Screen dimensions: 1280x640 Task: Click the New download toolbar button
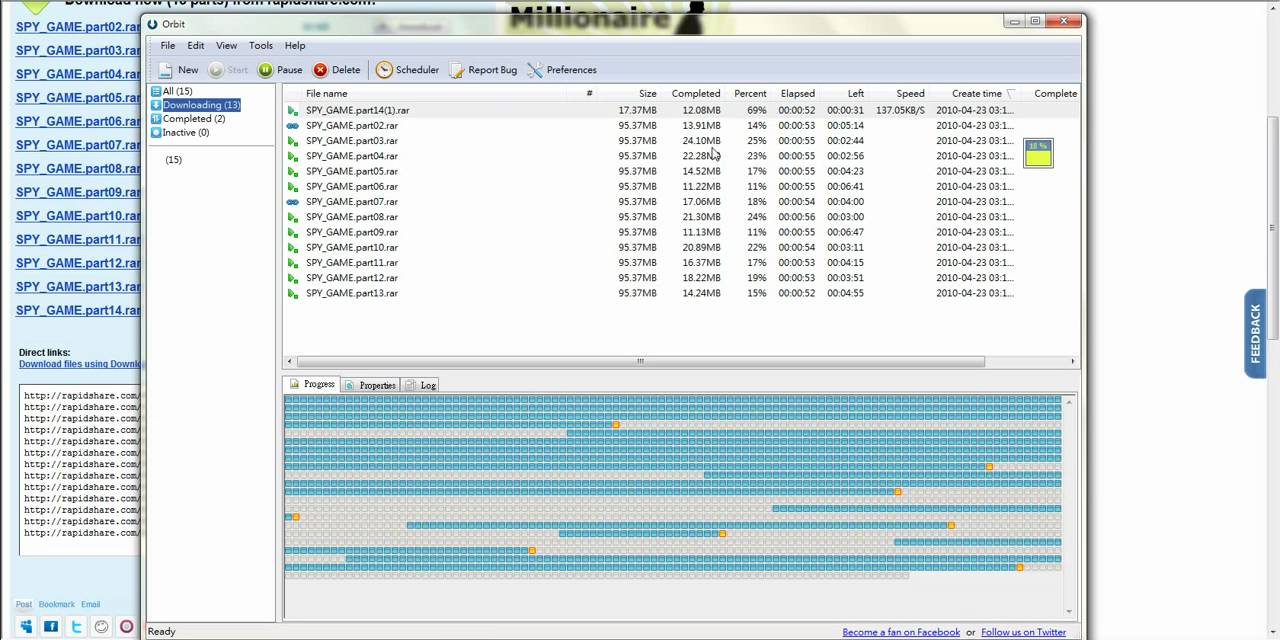(x=178, y=70)
